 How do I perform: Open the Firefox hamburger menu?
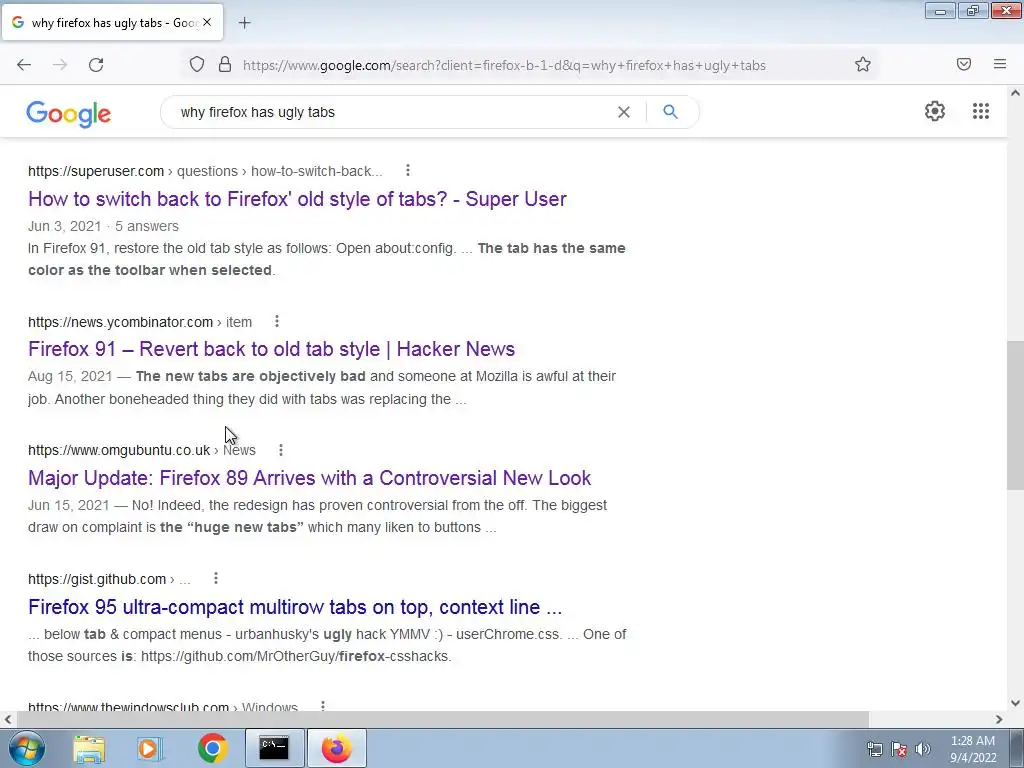(1000, 64)
